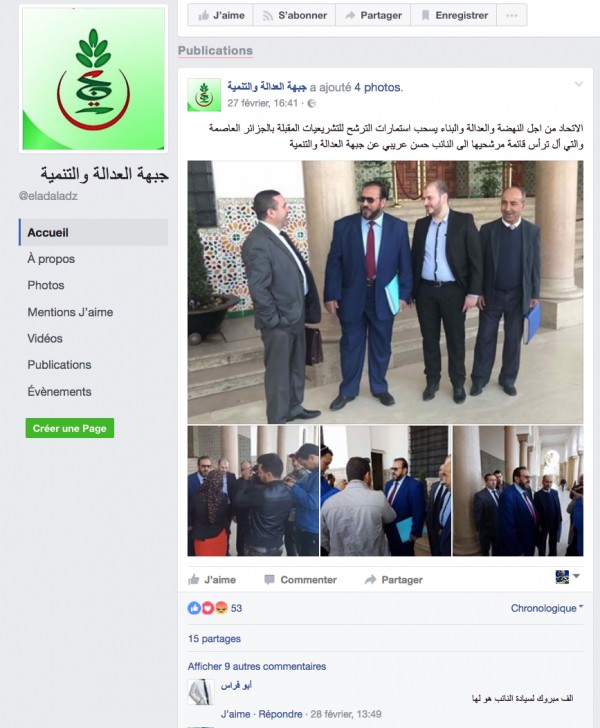Subscribe via the S'abonner button

[294, 15]
